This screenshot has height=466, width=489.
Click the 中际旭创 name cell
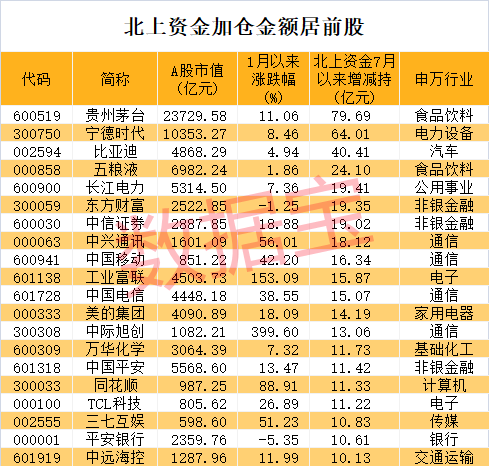(115, 331)
